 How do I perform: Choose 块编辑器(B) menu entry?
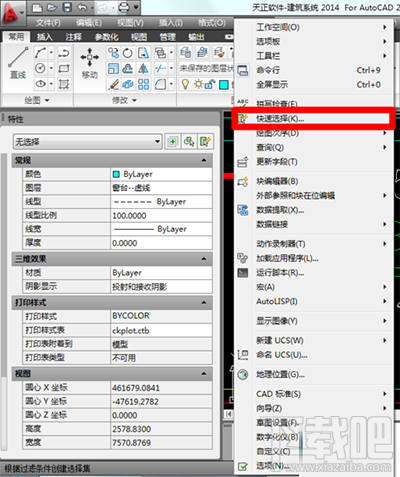click(x=313, y=181)
